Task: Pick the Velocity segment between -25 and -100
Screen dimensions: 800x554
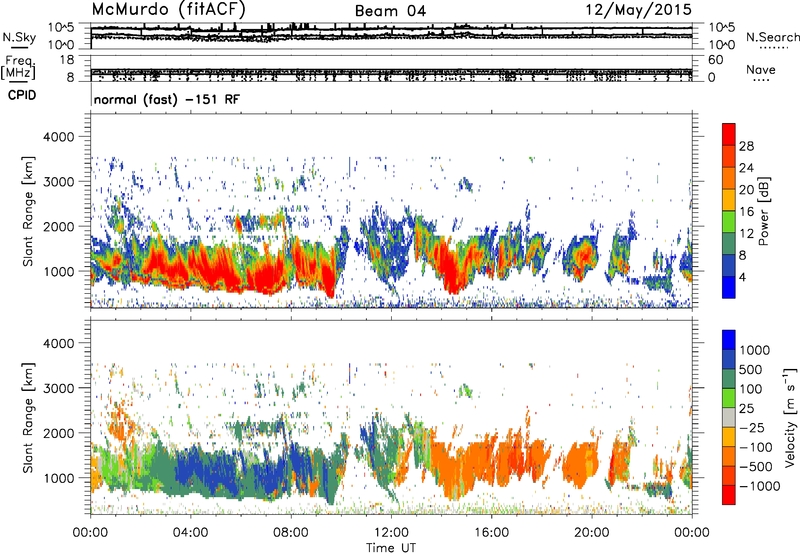Action: 729,437
